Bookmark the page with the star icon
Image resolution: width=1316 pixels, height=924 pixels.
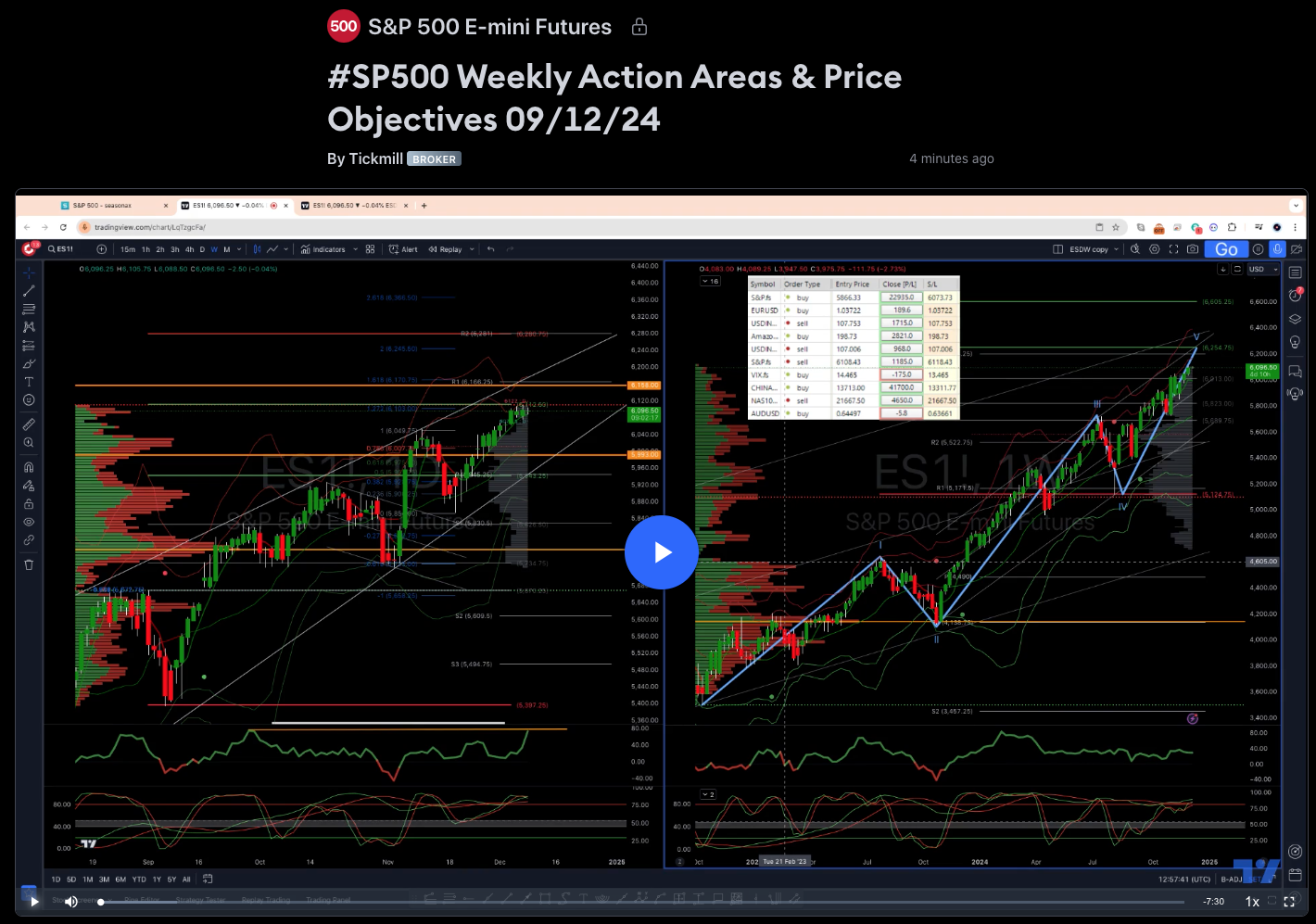1116,227
